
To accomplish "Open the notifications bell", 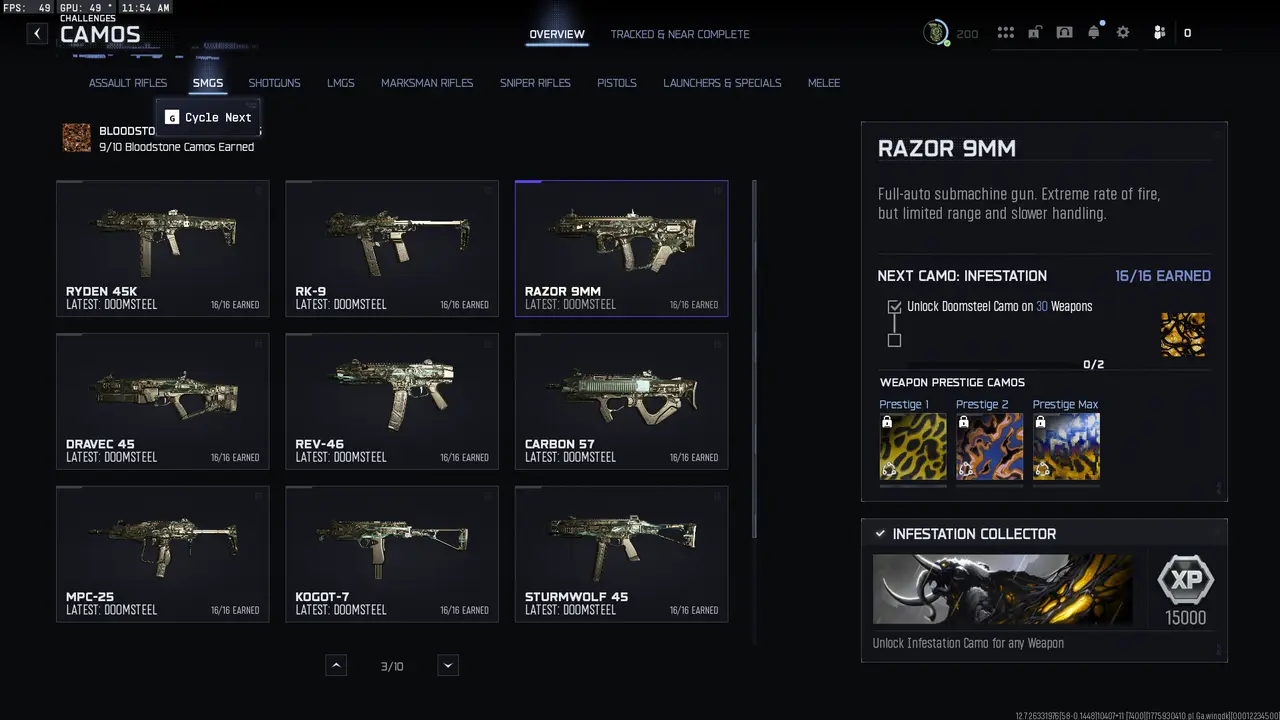I will tap(1094, 32).
